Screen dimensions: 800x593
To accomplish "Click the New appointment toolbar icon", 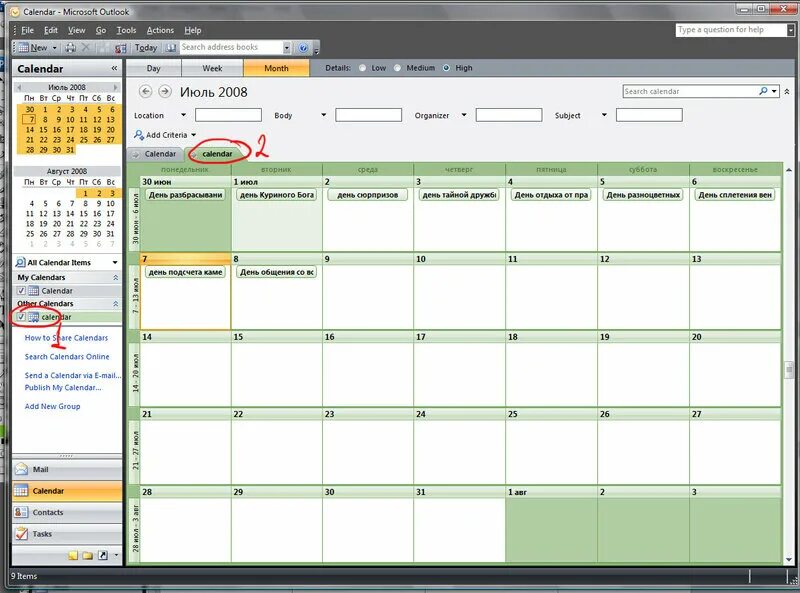I will click(33, 47).
